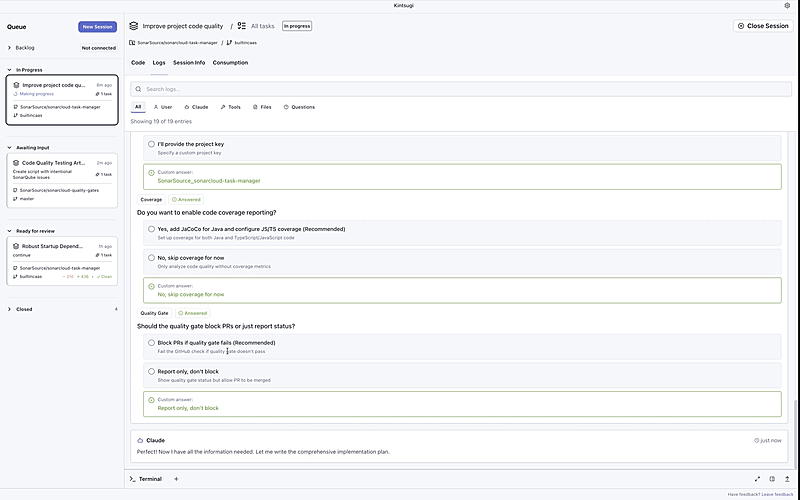Click the Quality Gate question tag
This screenshot has height=500, width=800.
[x=154, y=313]
